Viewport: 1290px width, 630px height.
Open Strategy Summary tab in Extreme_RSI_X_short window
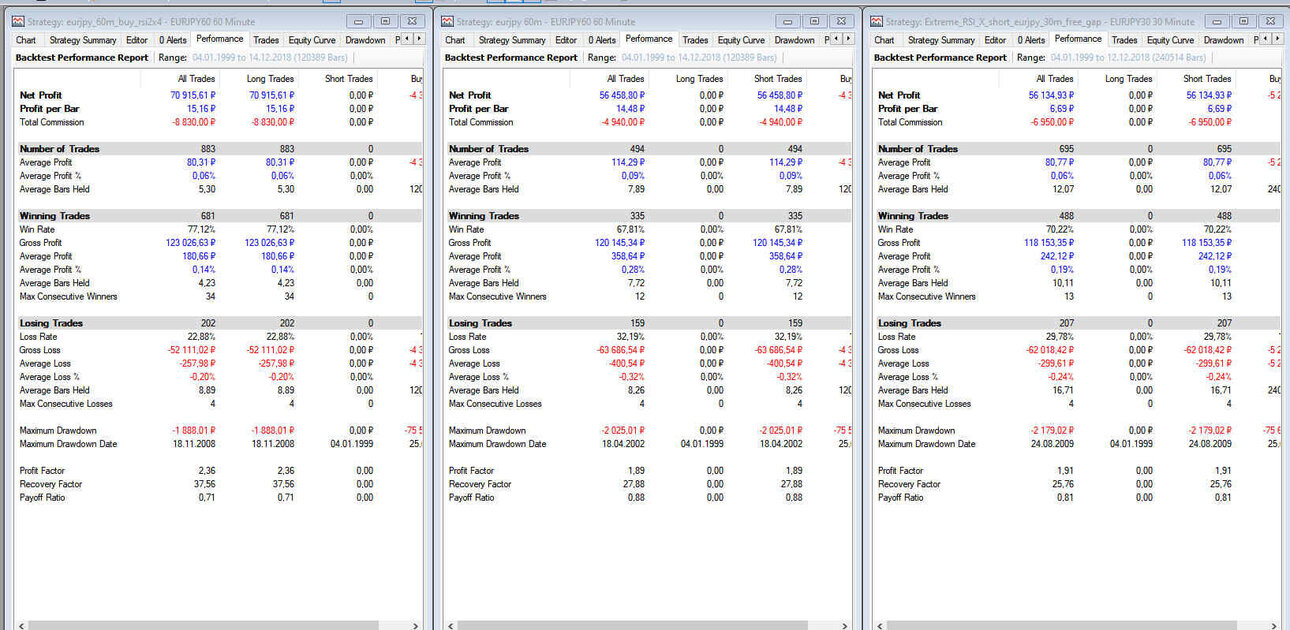tap(942, 40)
